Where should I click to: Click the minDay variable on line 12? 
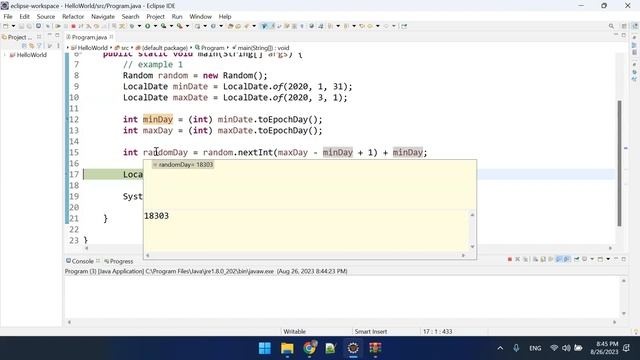(x=158, y=120)
